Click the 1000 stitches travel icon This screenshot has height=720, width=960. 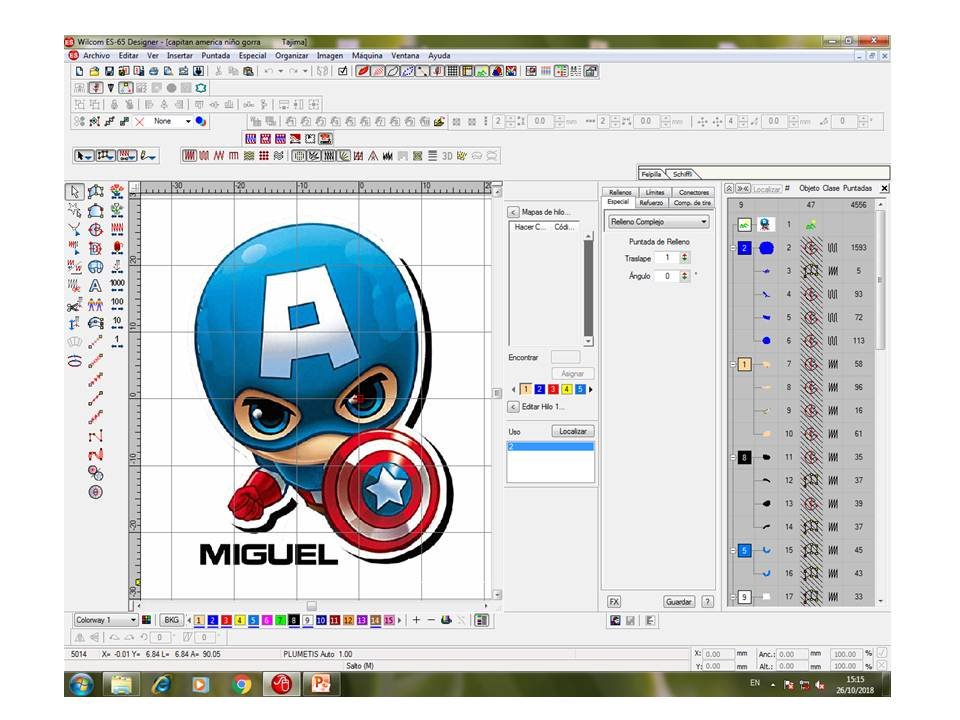point(117,285)
